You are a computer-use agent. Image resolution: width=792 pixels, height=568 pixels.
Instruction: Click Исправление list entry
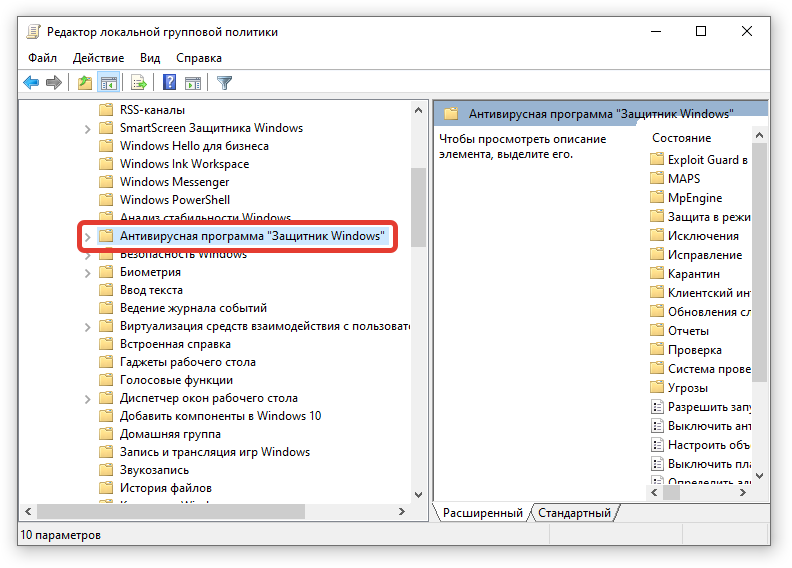[705, 255]
